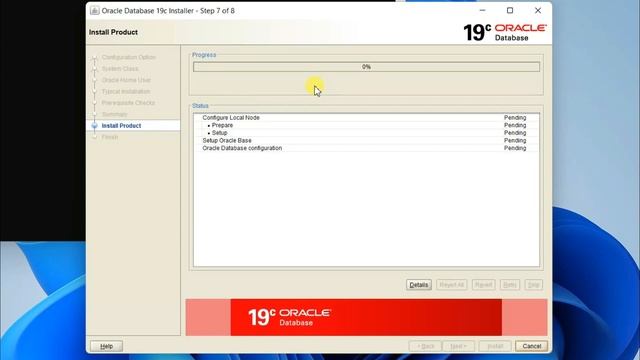Click the disabled Install button

coord(495,346)
